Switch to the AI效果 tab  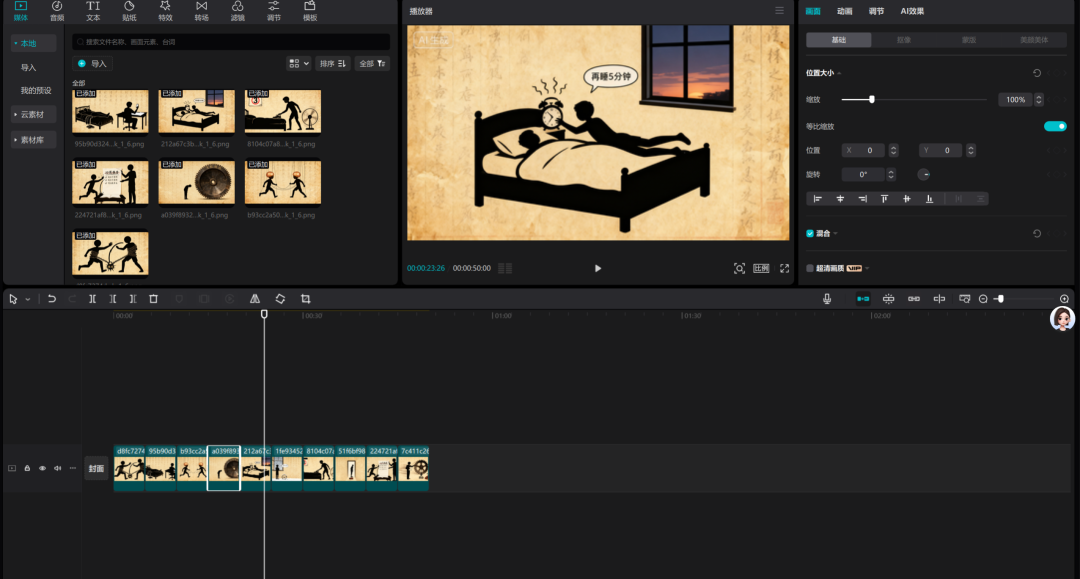click(912, 11)
